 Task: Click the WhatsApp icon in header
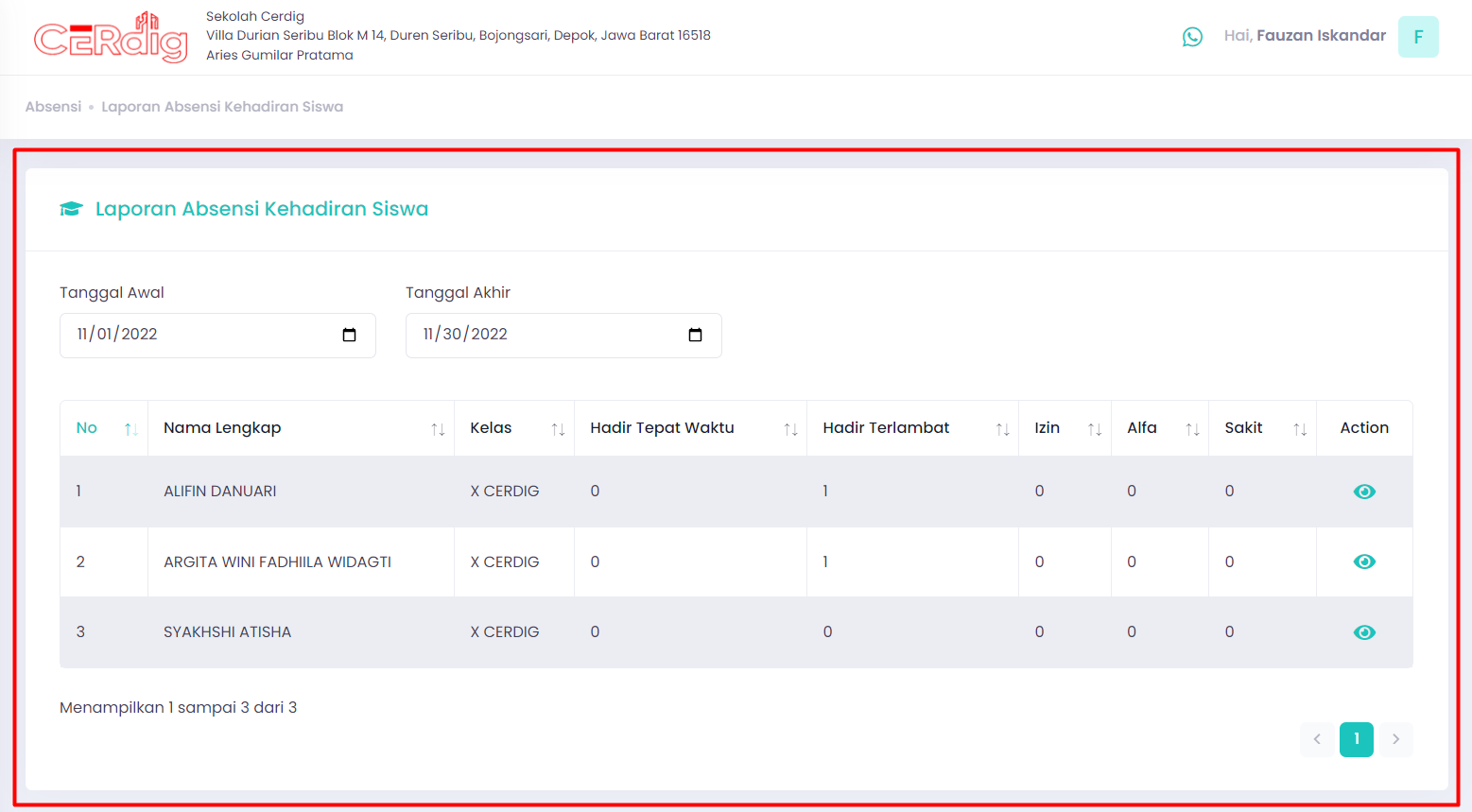[1192, 37]
